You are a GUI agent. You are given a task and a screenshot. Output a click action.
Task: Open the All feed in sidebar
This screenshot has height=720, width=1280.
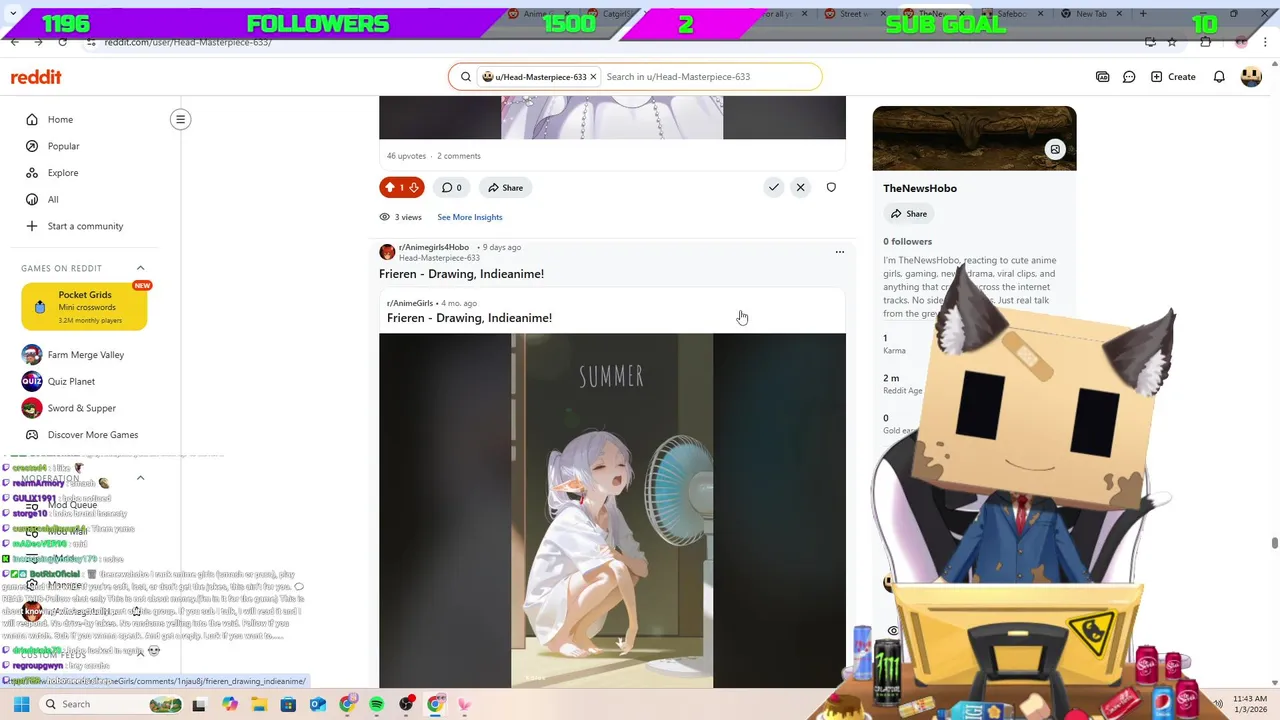coord(53,199)
